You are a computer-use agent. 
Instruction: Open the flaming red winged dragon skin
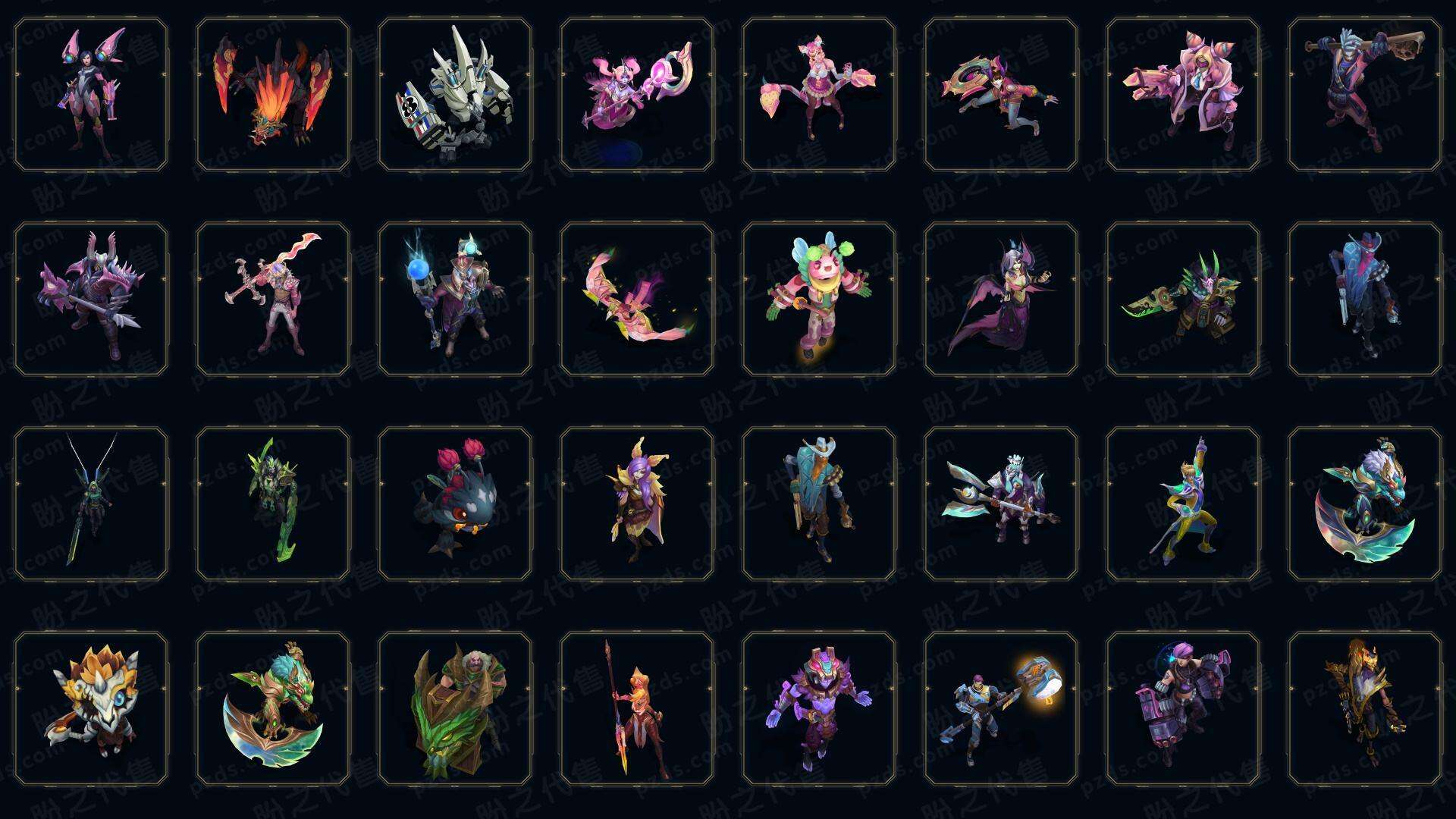click(273, 95)
